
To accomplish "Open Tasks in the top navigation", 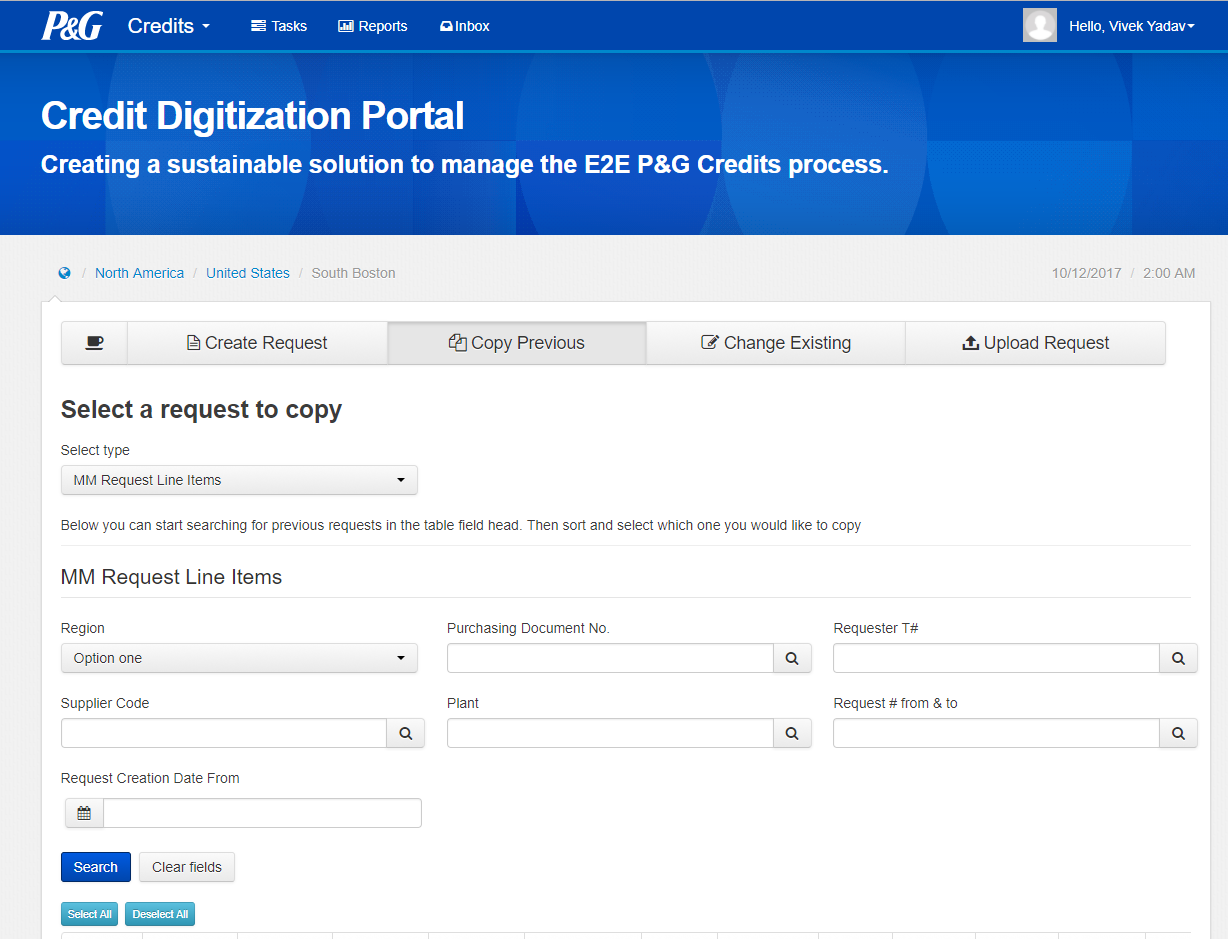I will [x=279, y=26].
